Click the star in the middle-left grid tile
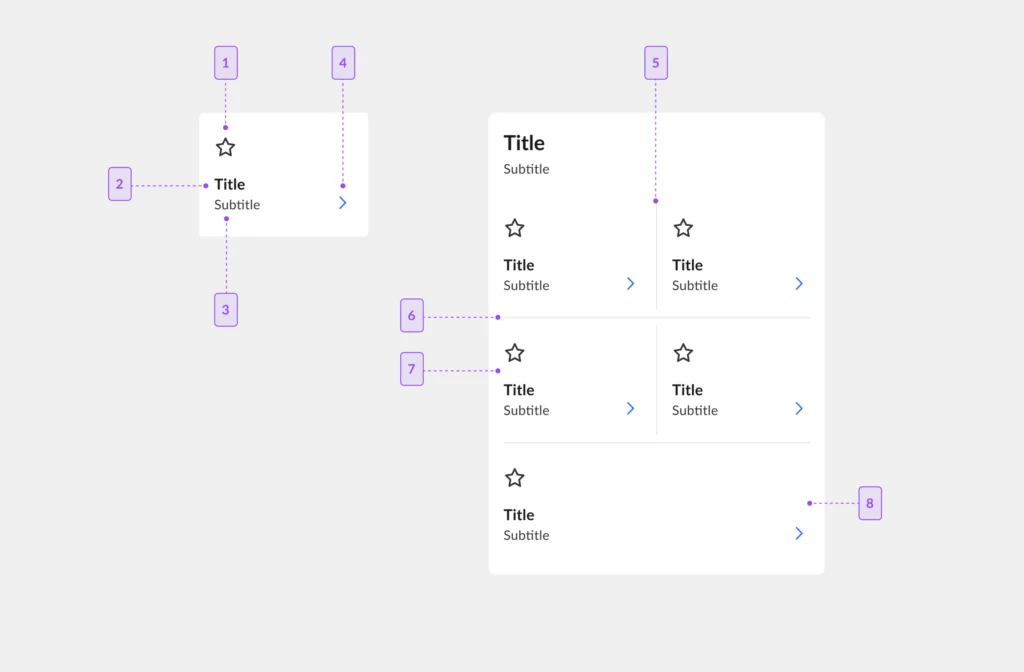The image size is (1024, 672). click(515, 353)
